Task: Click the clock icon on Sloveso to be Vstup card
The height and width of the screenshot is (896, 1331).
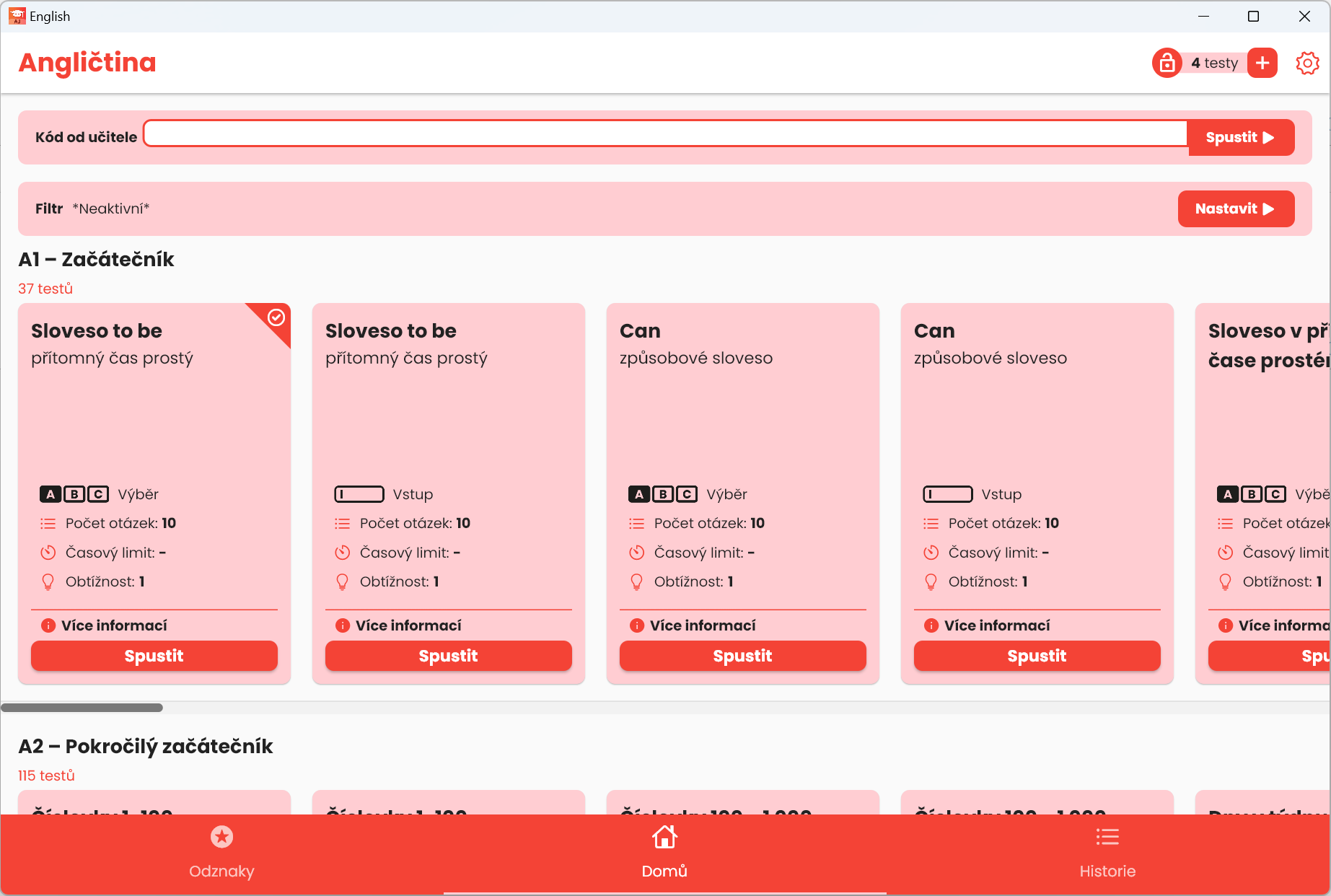Action: point(343,553)
